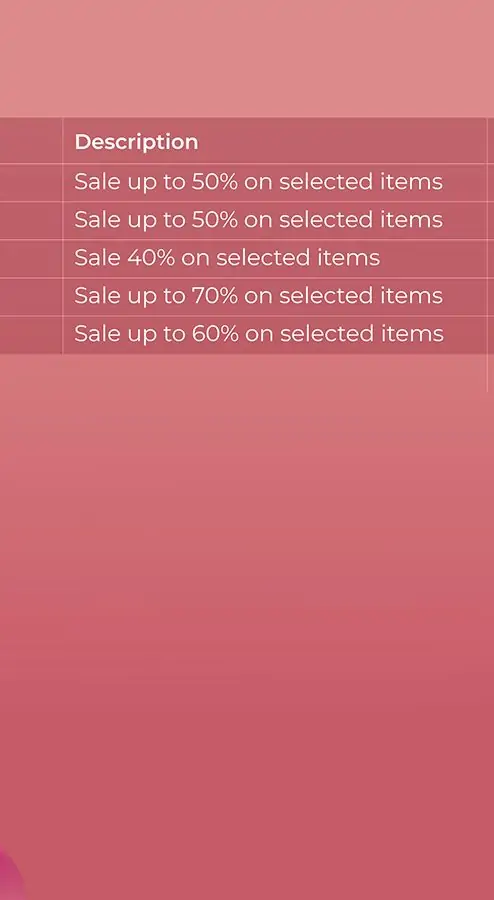The height and width of the screenshot is (900, 494).
Task: Select the "Sale 40% on selected items" cell
Action: tap(274, 258)
